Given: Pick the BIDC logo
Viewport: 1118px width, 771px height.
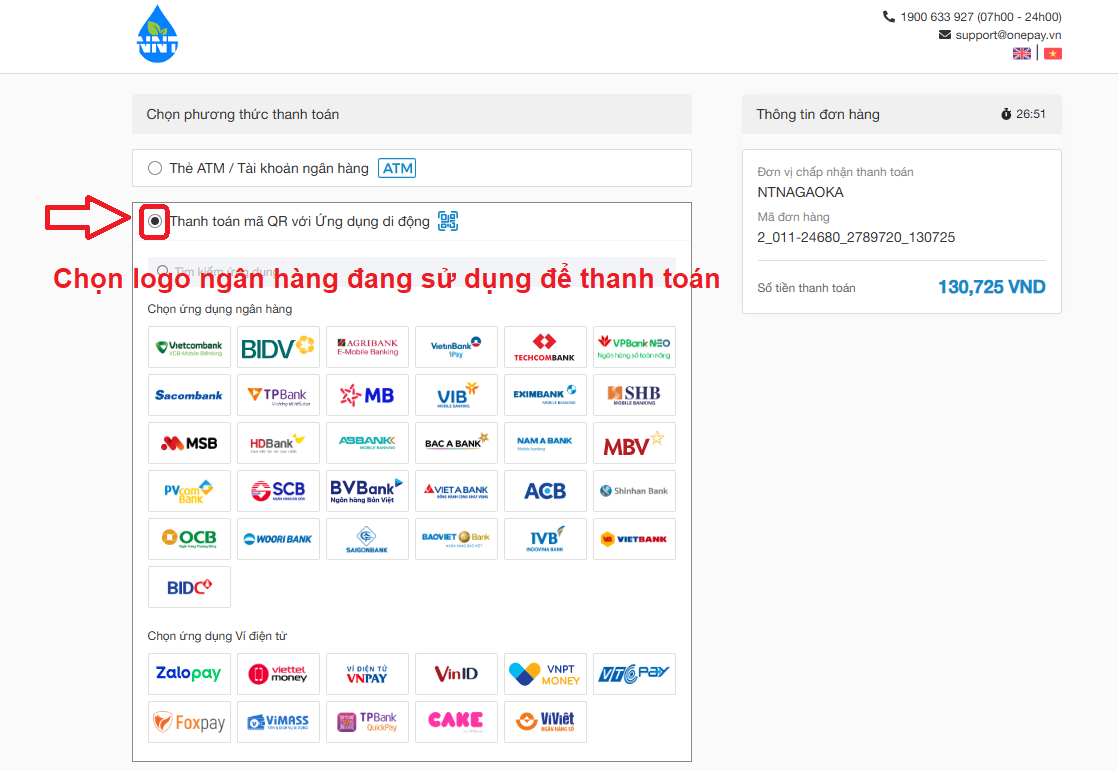Looking at the screenshot, I should pyautogui.click(x=189, y=587).
